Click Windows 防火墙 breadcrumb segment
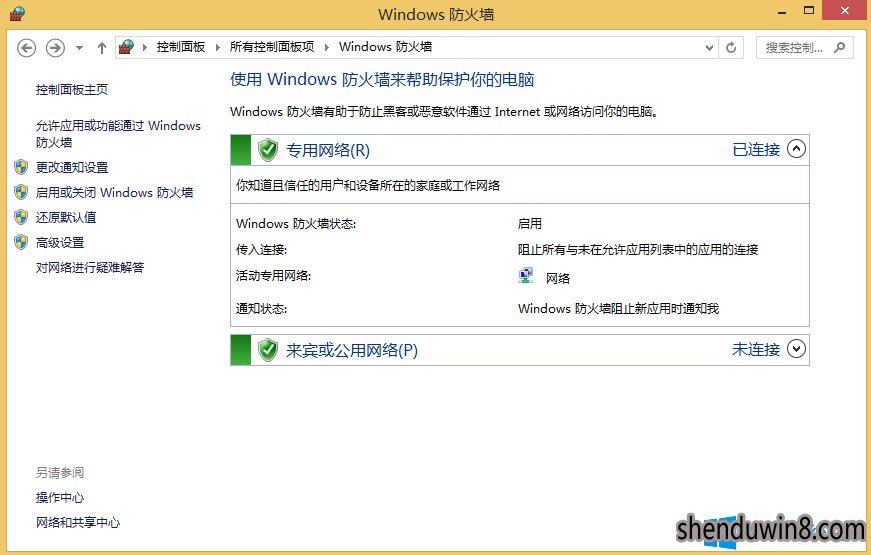This screenshot has width=871, height=555. click(386, 47)
